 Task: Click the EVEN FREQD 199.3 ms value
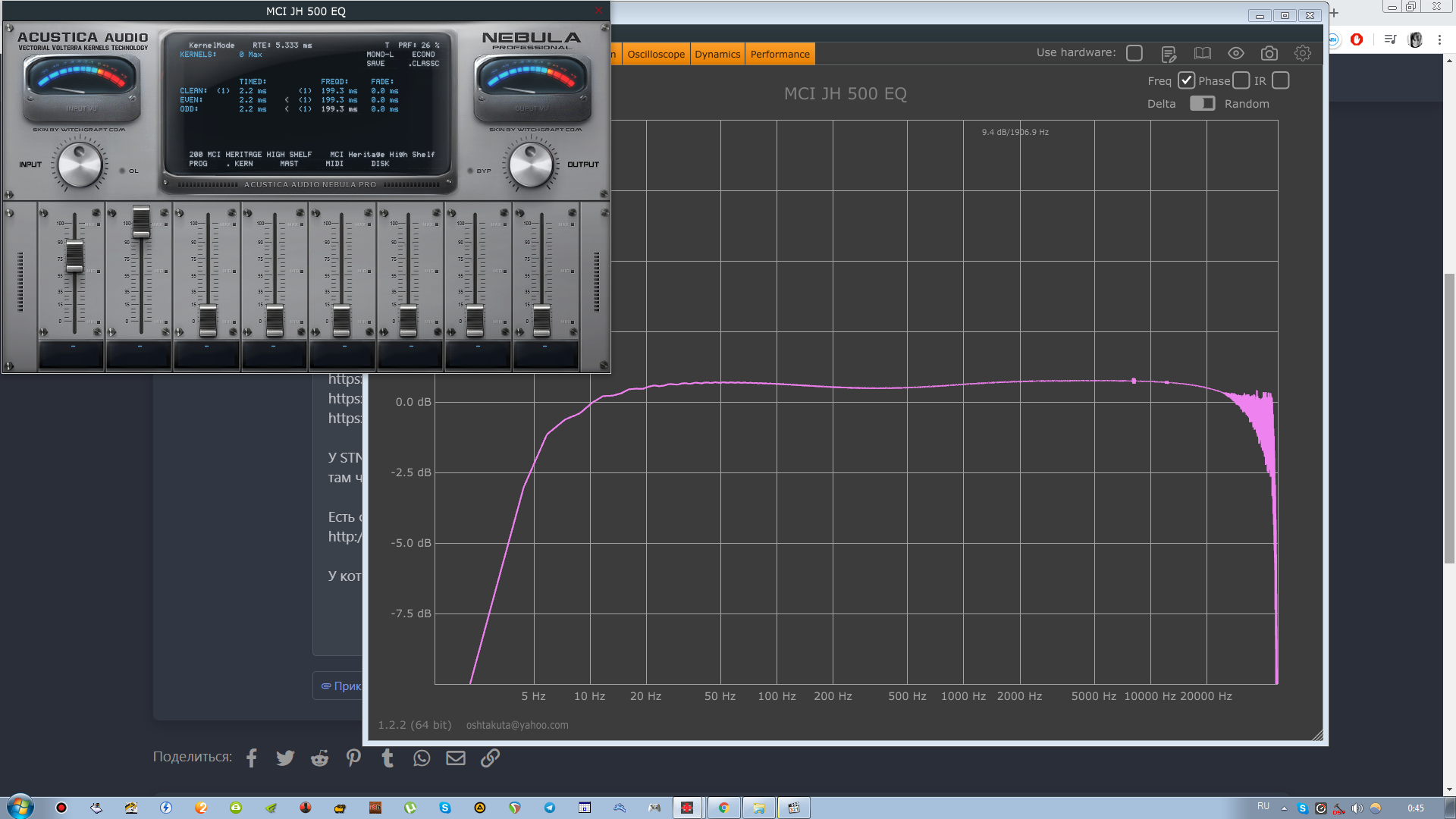[339, 100]
